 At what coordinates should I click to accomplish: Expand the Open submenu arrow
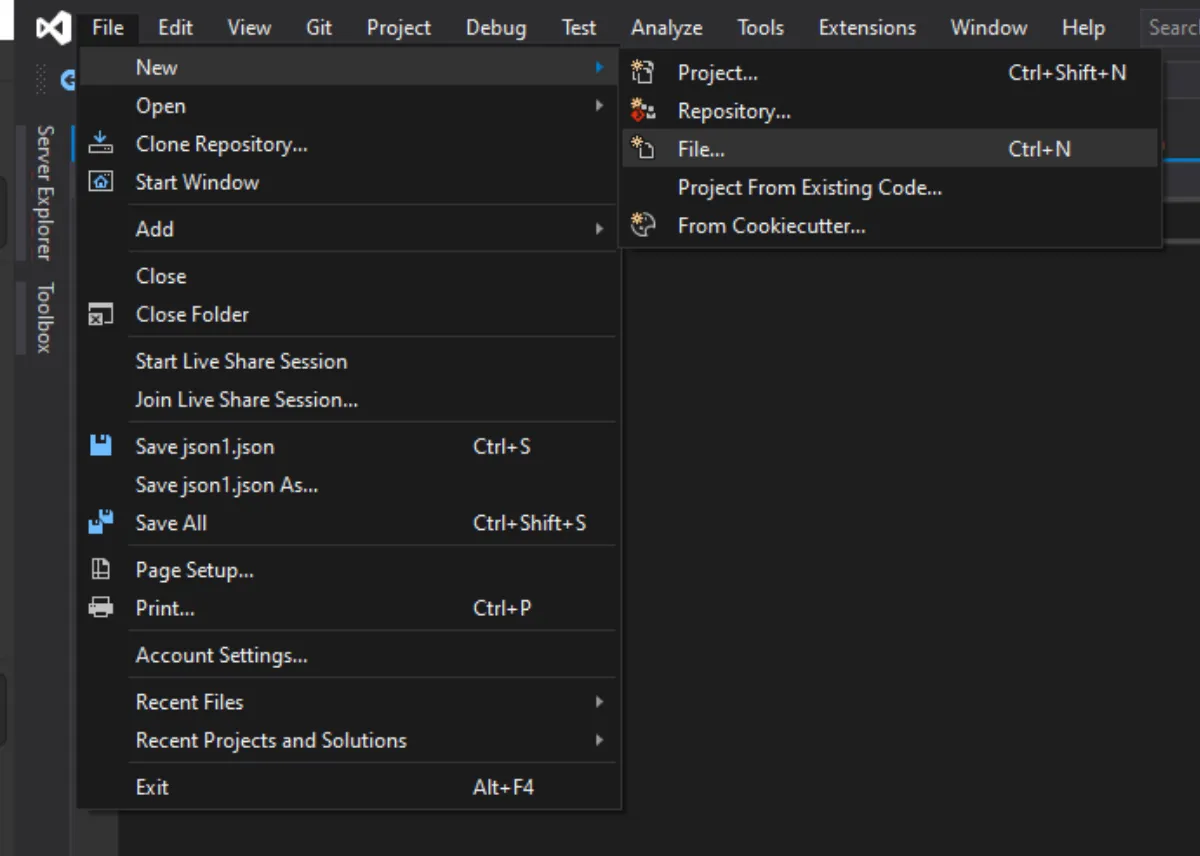[599, 105]
